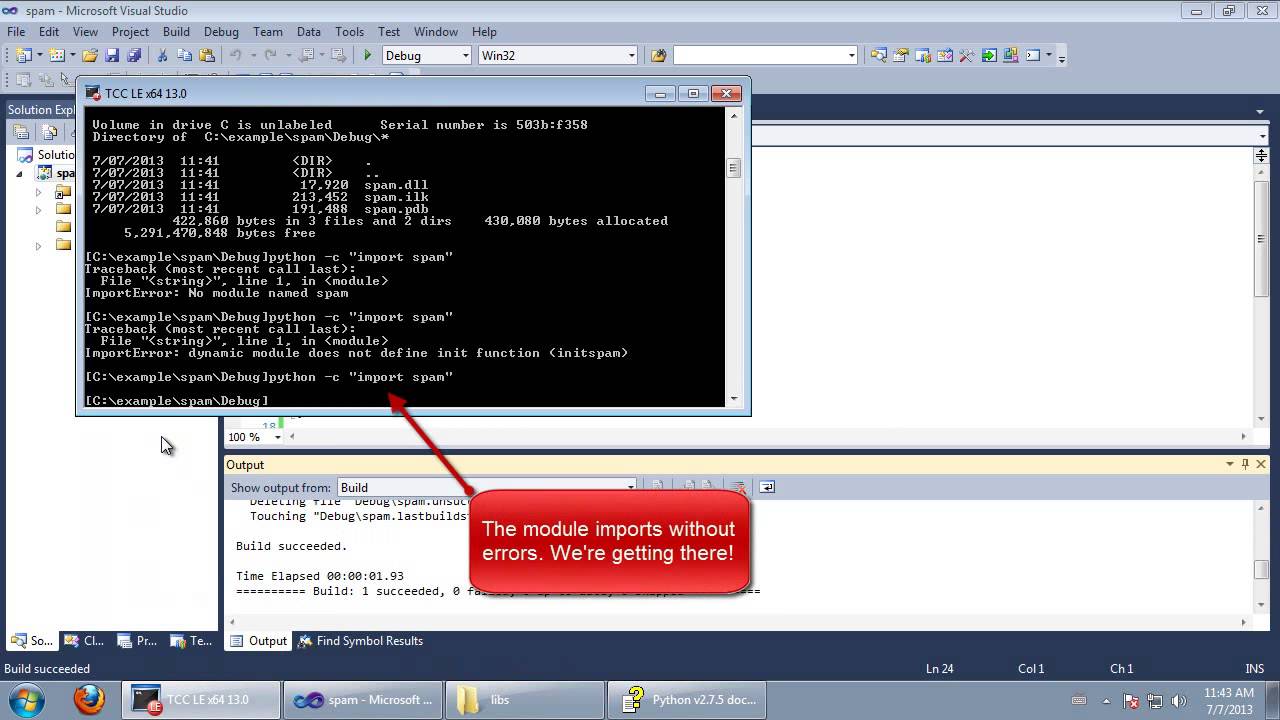Open the Output panel window position dropdown
The image size is (1280, 720).
click(x=1230, y=464)
